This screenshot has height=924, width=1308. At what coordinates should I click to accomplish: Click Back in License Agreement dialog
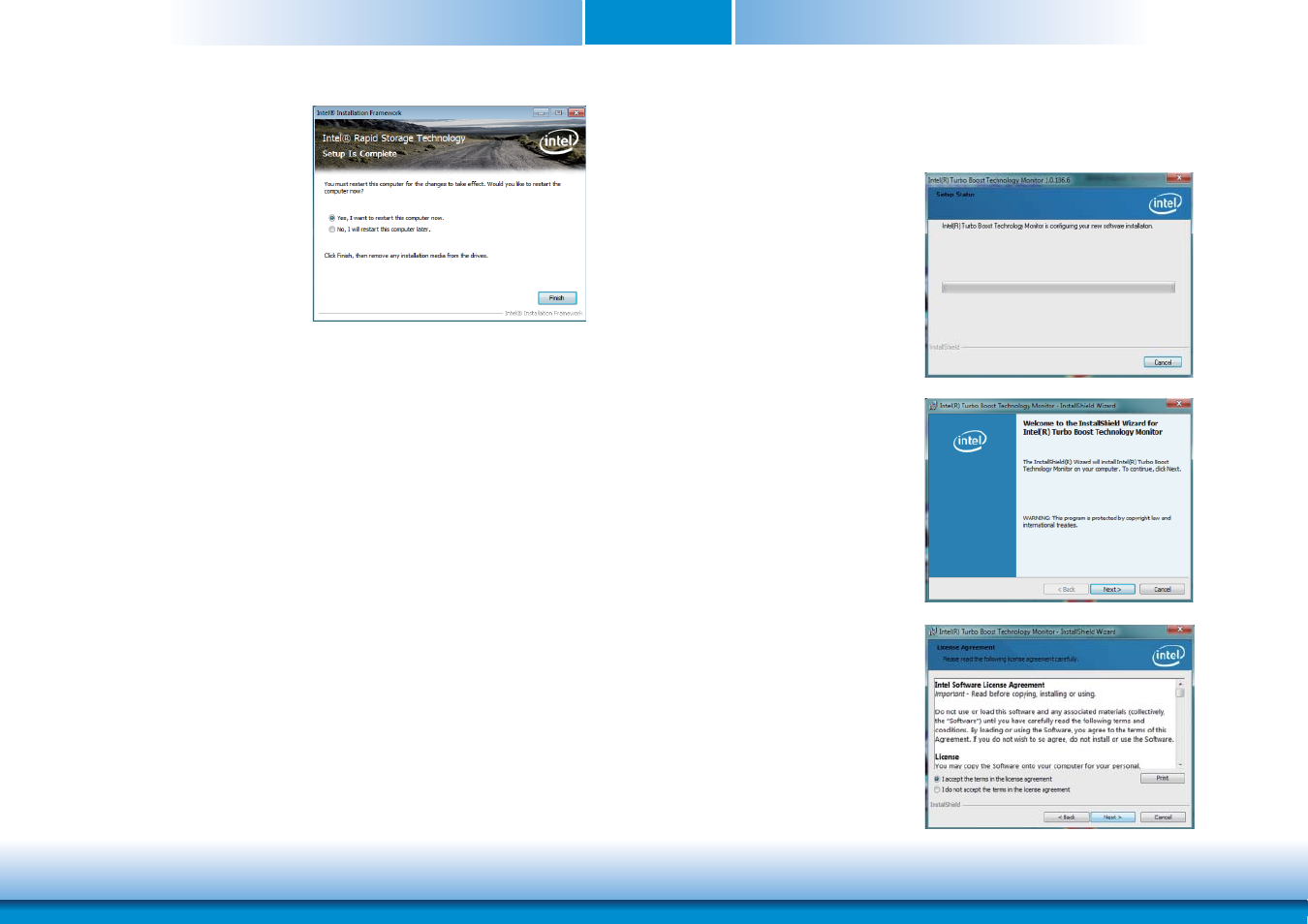pyautogui.click(x=1066, y=816)
